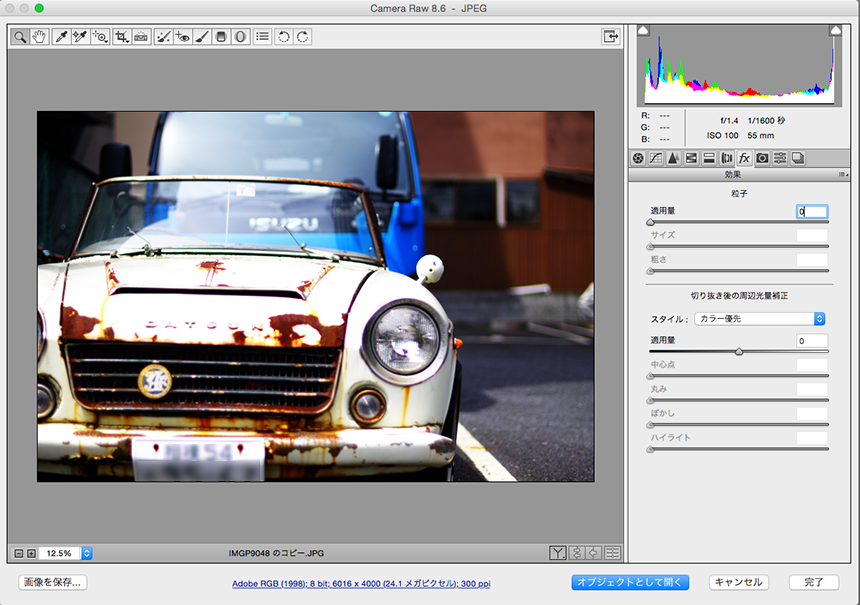Click the ぼかし slider
Image resolution: width=860 pixels, height=605 pixels.
click(x=739, y=425)
